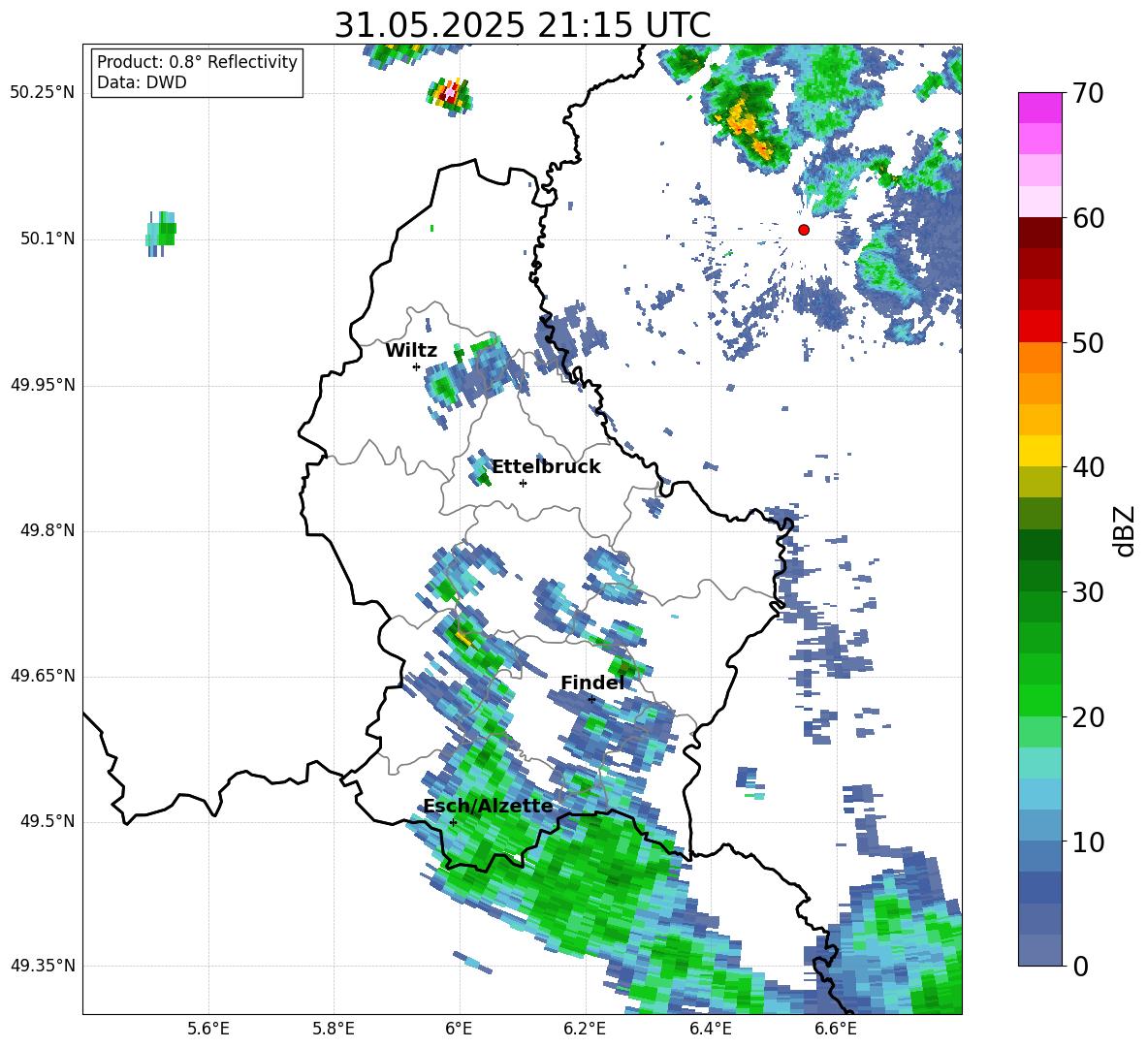
Task: Click the 30 tick on colorbar
Action: coord(1088,592)
